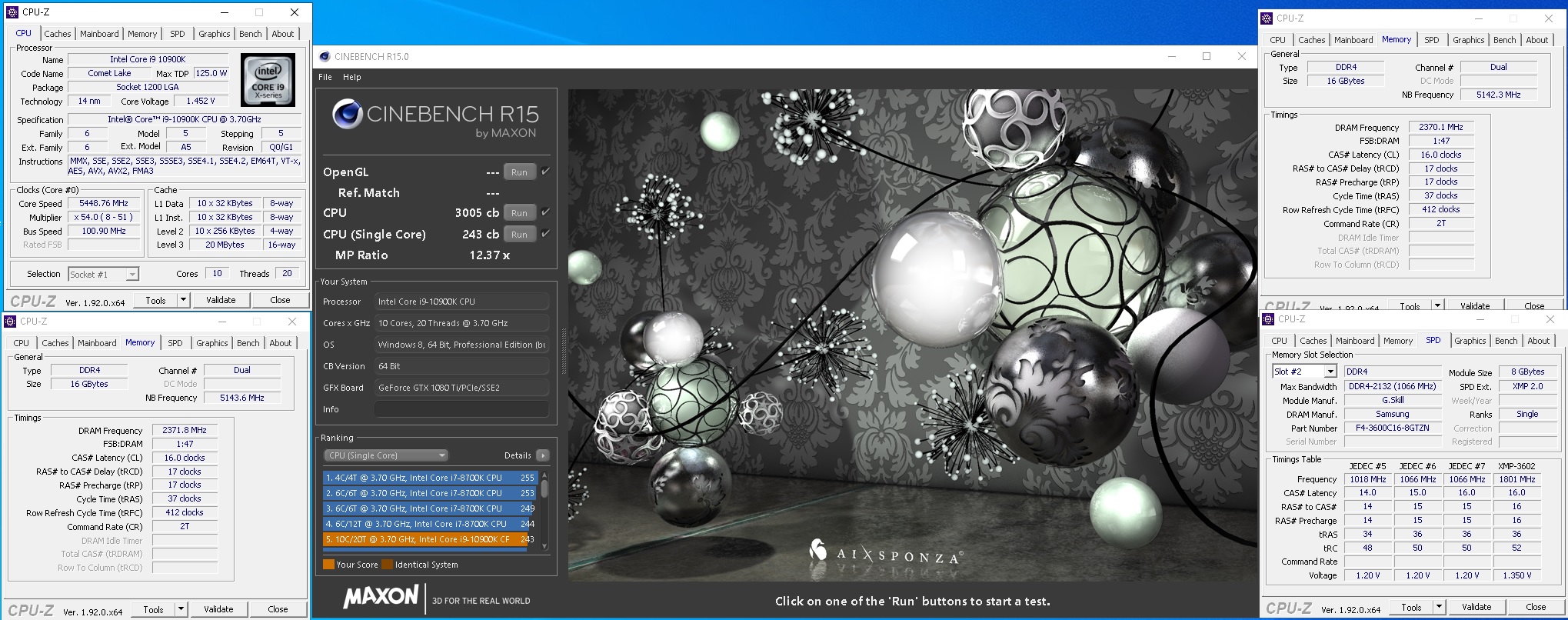
Task: Click Close button in bottom-right CPU-Z
Action: click(1536, 607)
